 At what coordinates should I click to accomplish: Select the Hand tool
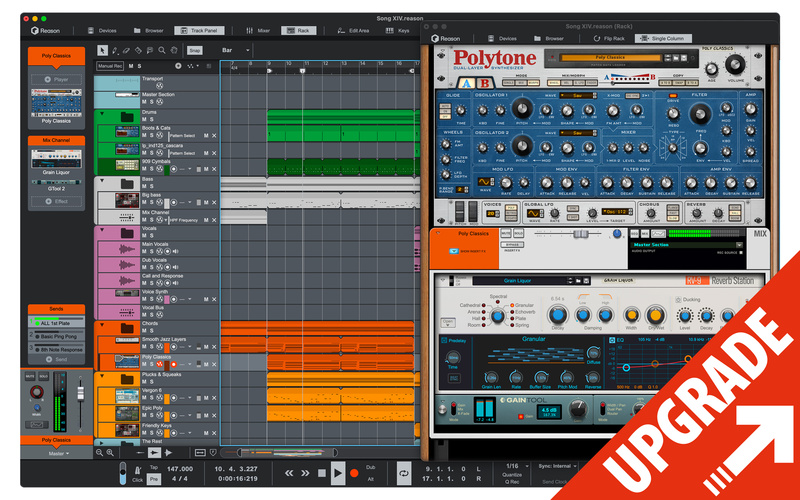174,50
